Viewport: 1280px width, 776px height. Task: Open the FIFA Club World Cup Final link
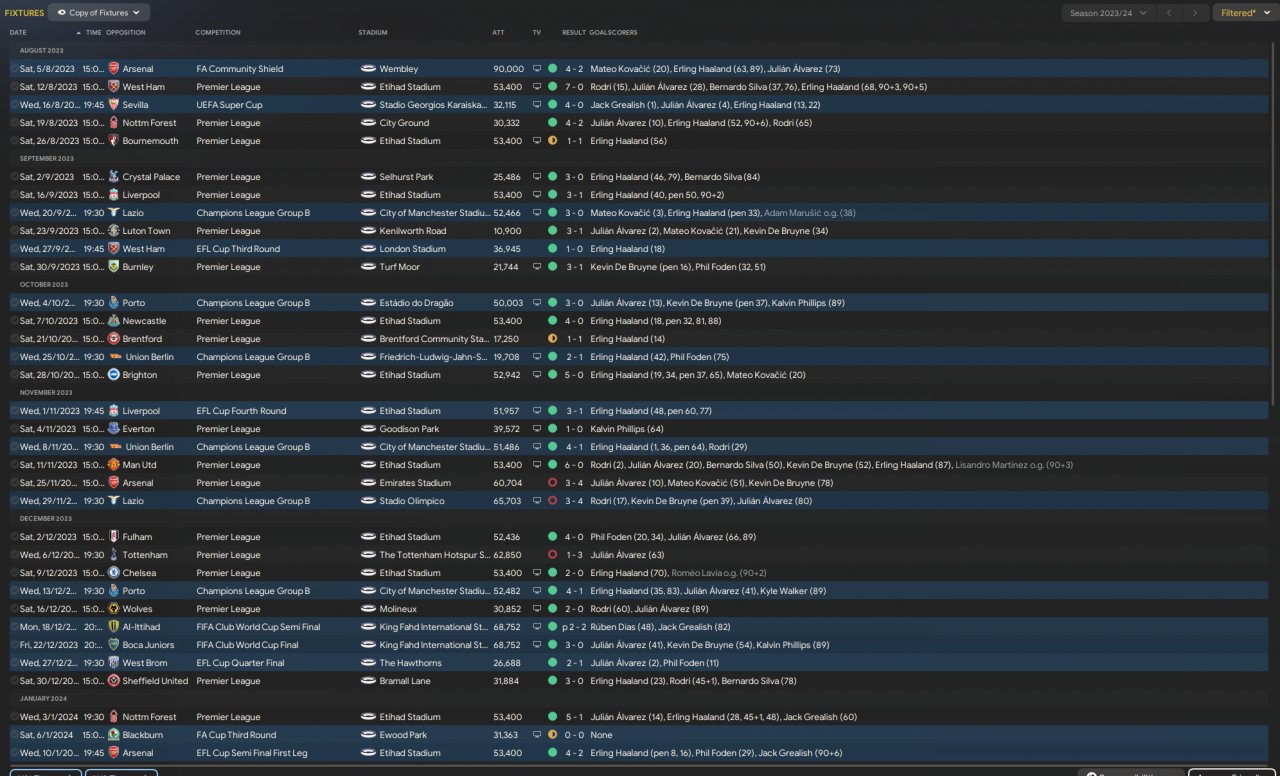[x=247, y=645]
